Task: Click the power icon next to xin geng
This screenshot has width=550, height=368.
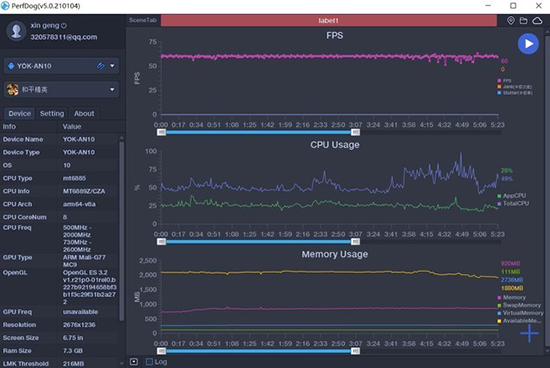Action: (x=64, y=26)
